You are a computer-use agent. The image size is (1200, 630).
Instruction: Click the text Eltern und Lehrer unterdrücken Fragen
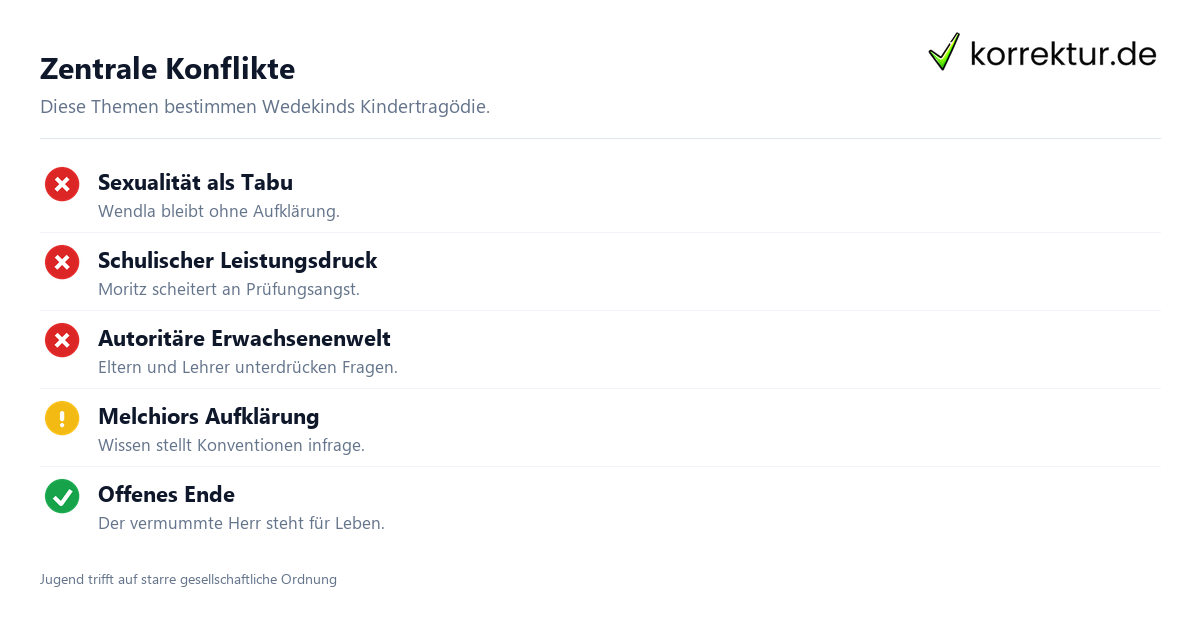248,368
